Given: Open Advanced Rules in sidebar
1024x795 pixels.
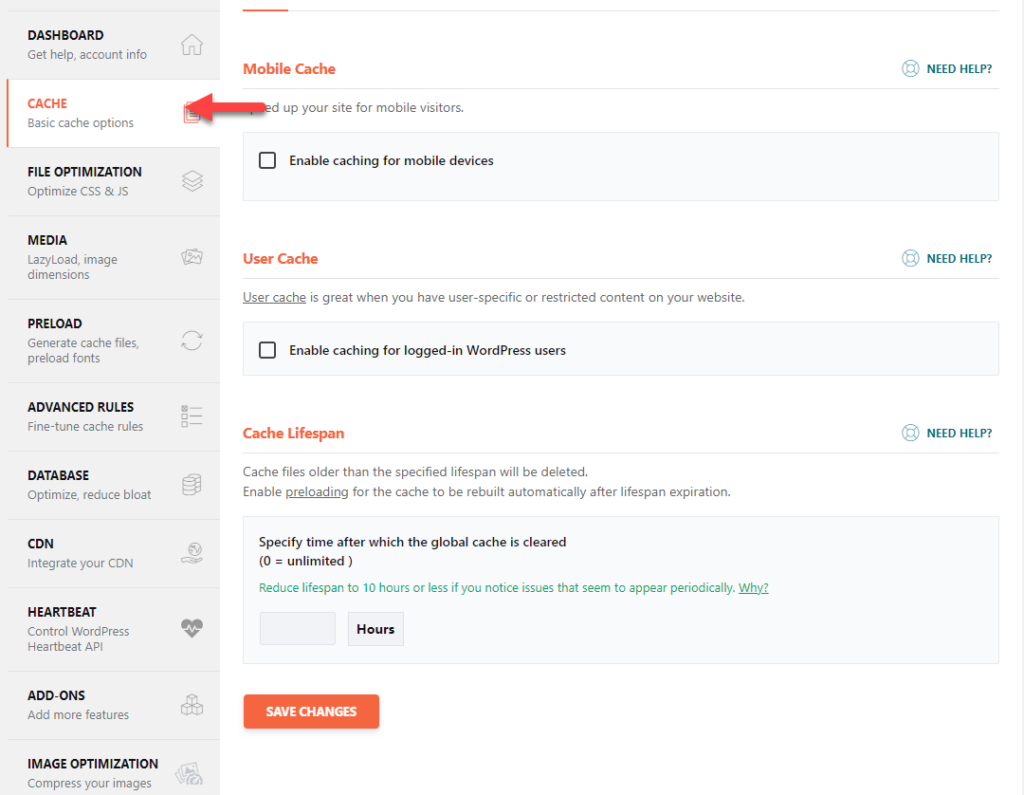Looking at the screenshot, I should 114,417.
